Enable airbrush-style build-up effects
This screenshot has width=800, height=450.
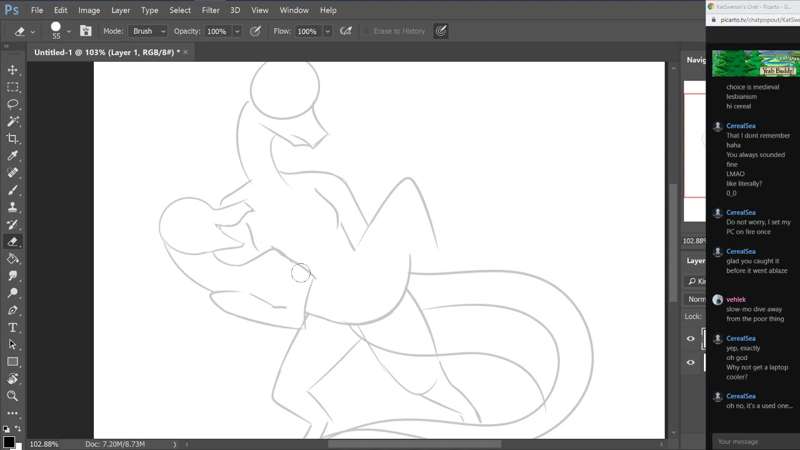point(346,31)
